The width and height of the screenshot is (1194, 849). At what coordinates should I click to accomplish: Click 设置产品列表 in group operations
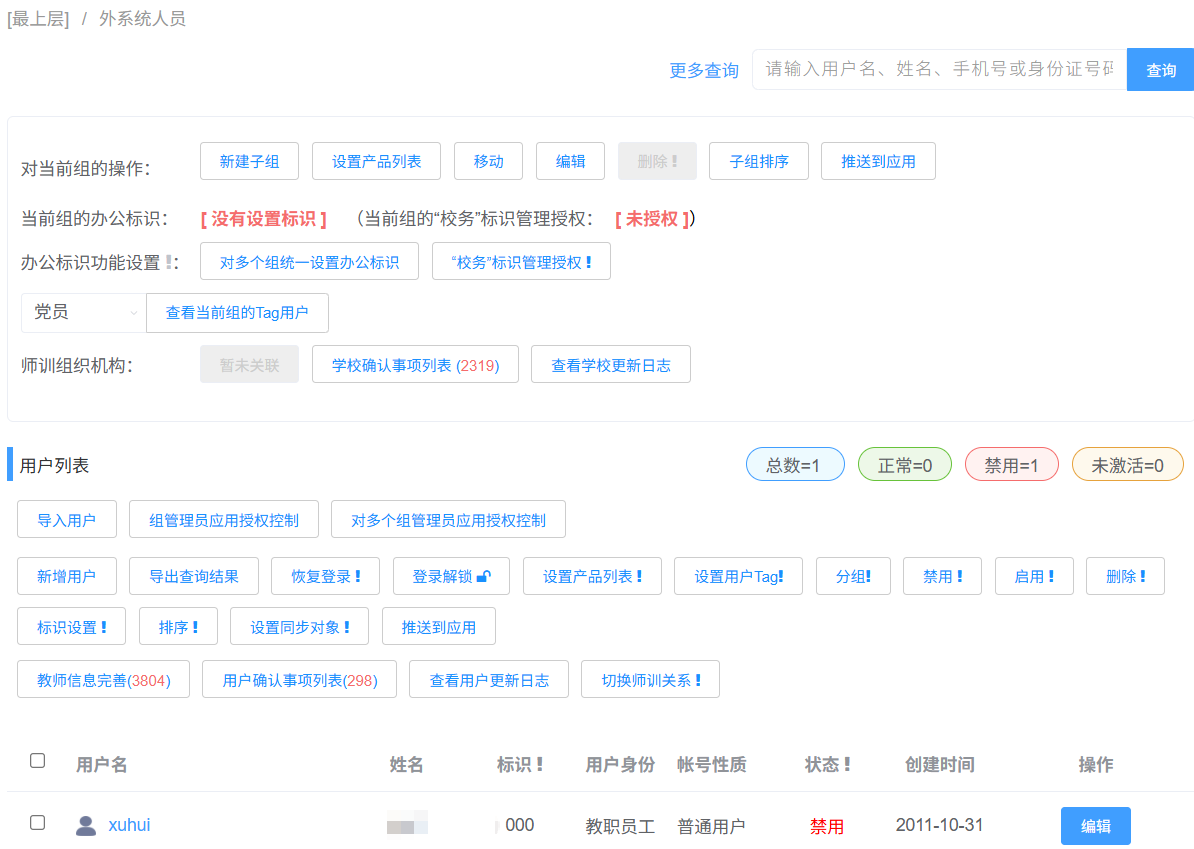(x=376, y=161)
